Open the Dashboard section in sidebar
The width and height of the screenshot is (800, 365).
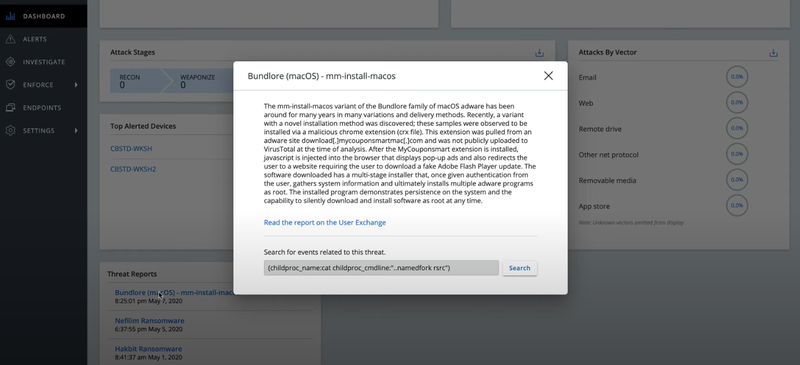click(43, 16)
